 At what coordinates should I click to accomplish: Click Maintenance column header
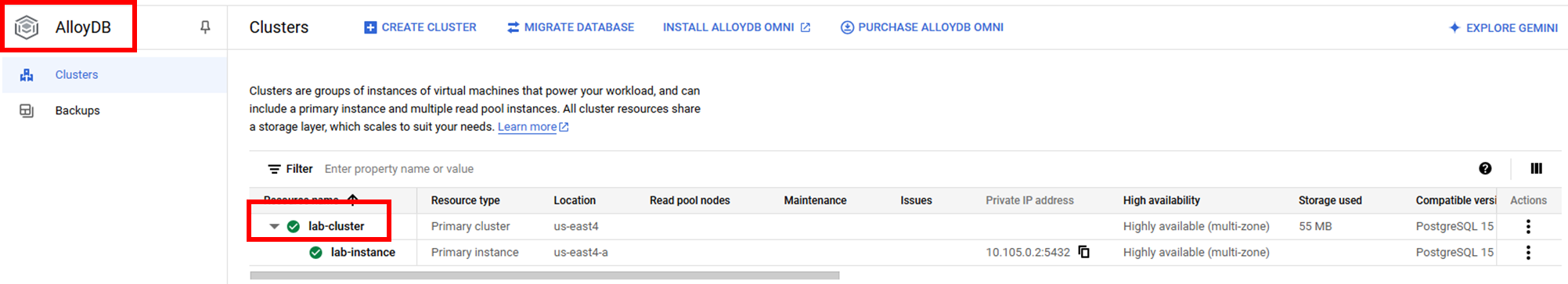[x=815, y=200]
